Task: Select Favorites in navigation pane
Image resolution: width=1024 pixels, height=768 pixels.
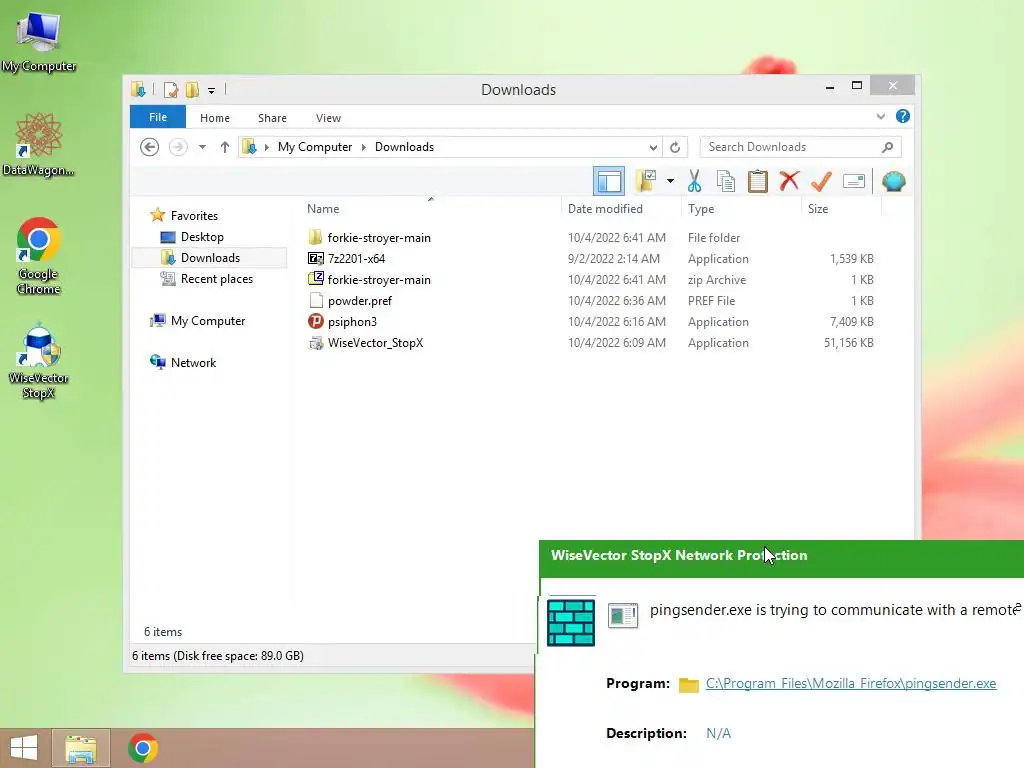Action: 194,216
